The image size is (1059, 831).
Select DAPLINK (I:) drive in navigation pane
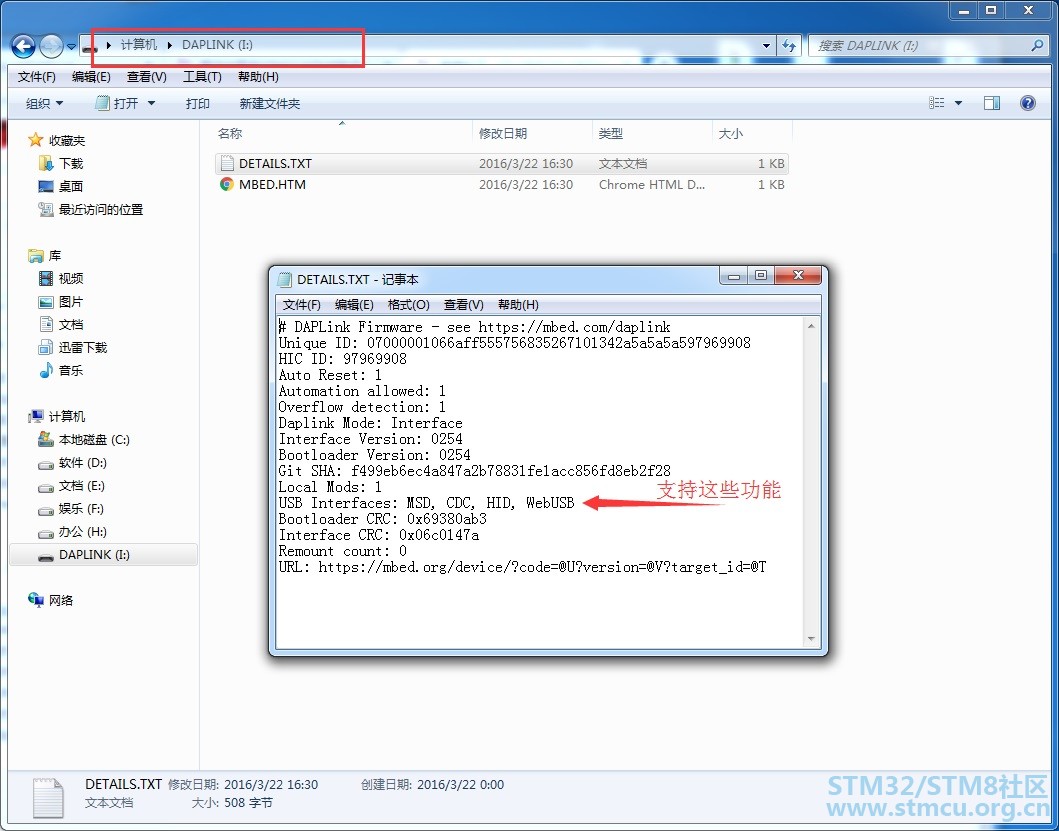point(103,555)
